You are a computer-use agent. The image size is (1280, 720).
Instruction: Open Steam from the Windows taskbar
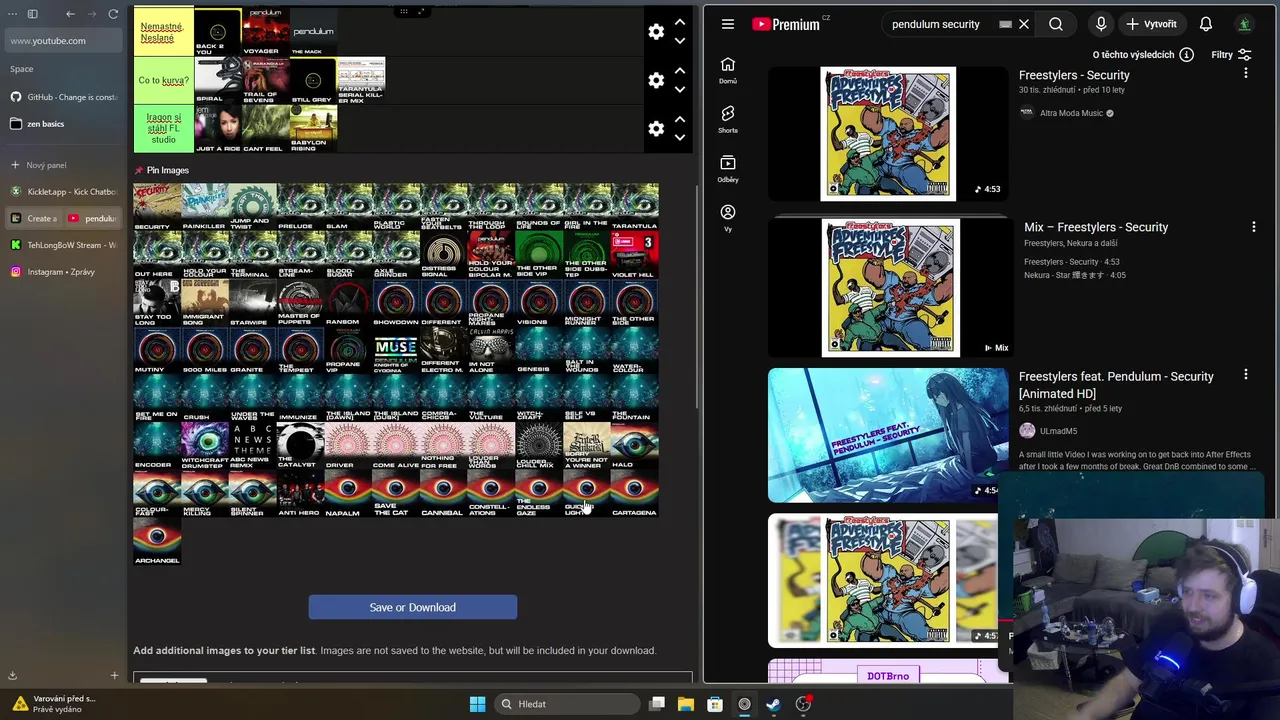coord(773,704)
